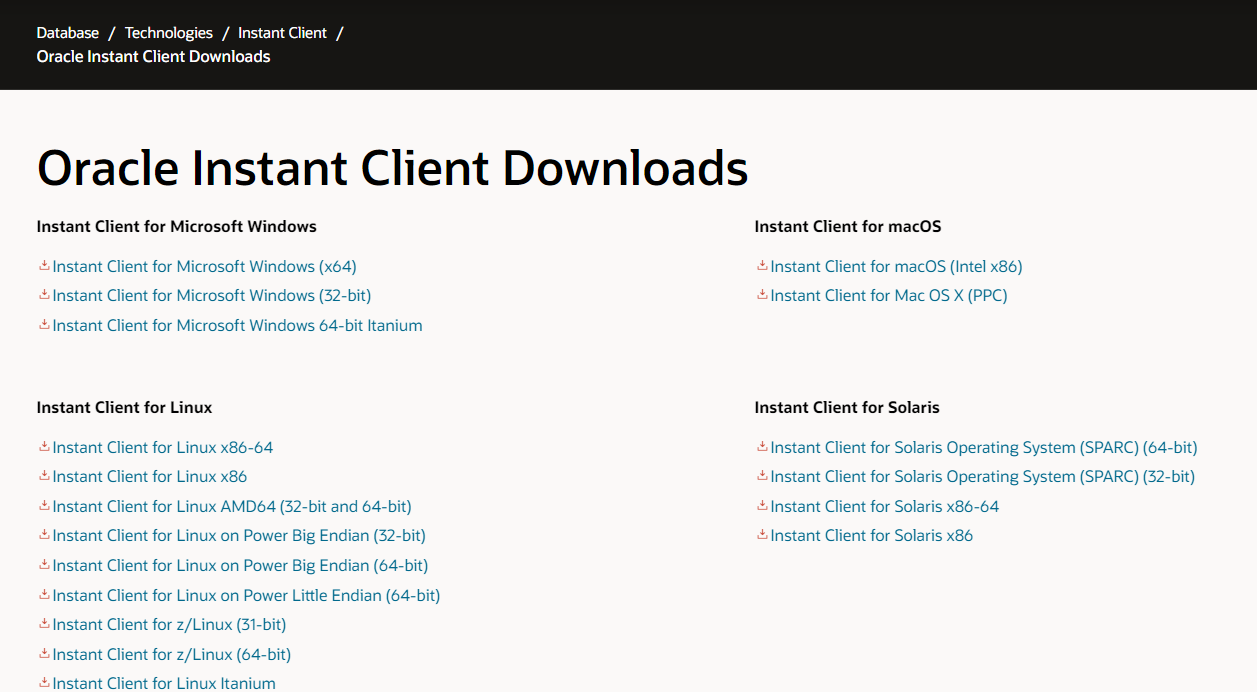The height and width of the screenshot is (692, 1257).
Task: Click download icon beside Solaris SPARC (32-bit) link
Action: pyautogui.click(x=762, y=476)
